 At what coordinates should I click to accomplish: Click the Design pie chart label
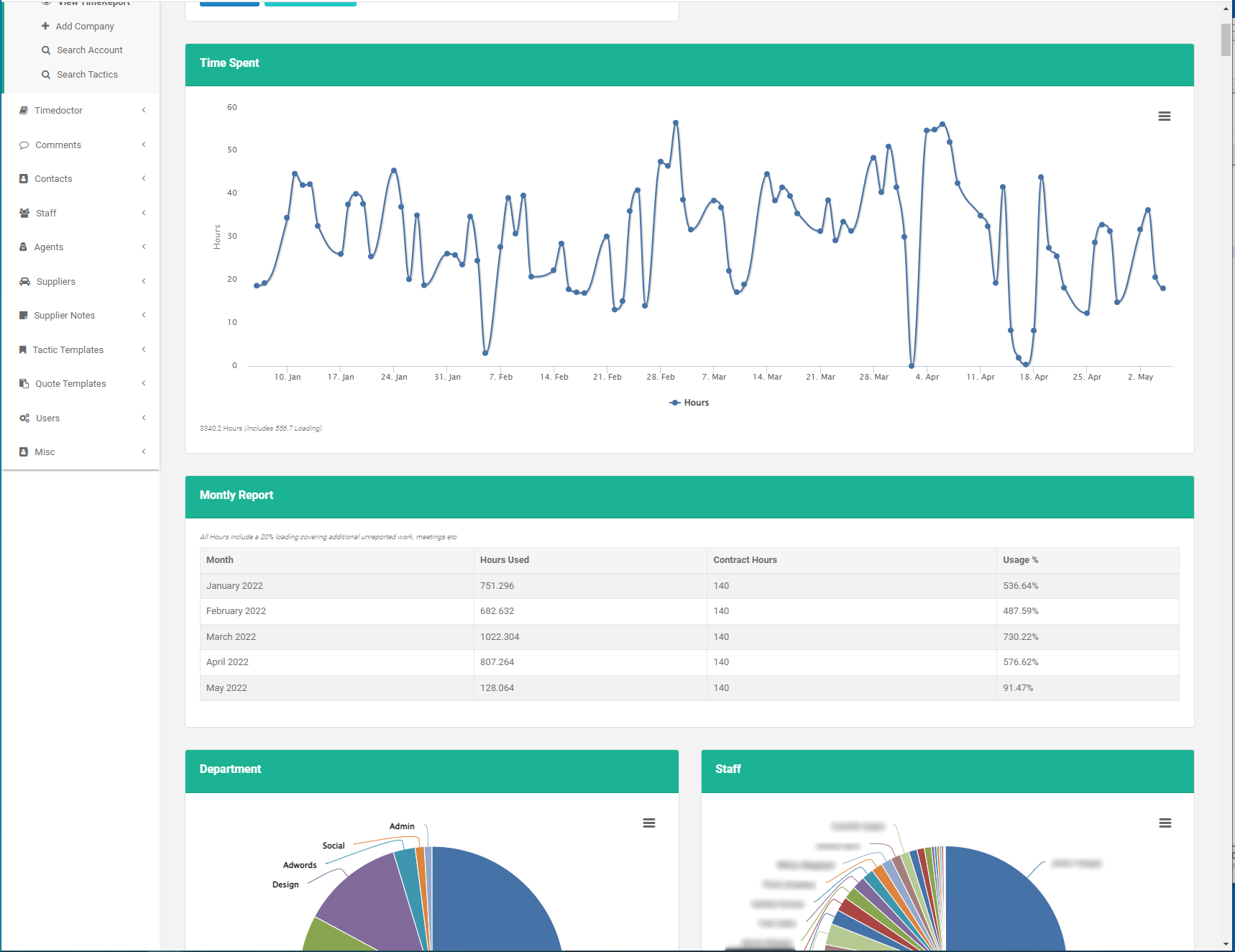click(285, 885)
